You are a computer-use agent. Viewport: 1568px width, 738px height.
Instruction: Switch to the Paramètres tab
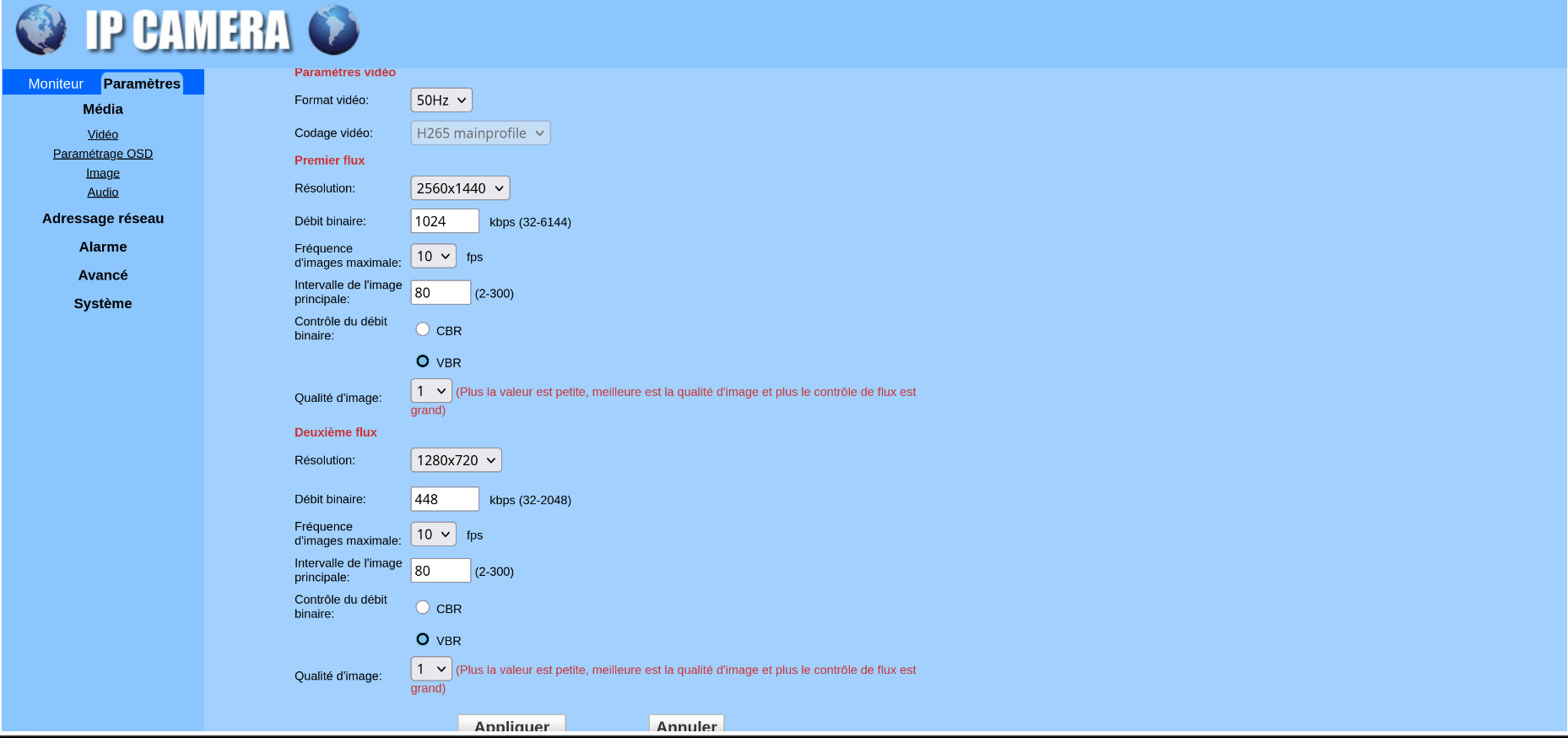pos(142,84)
